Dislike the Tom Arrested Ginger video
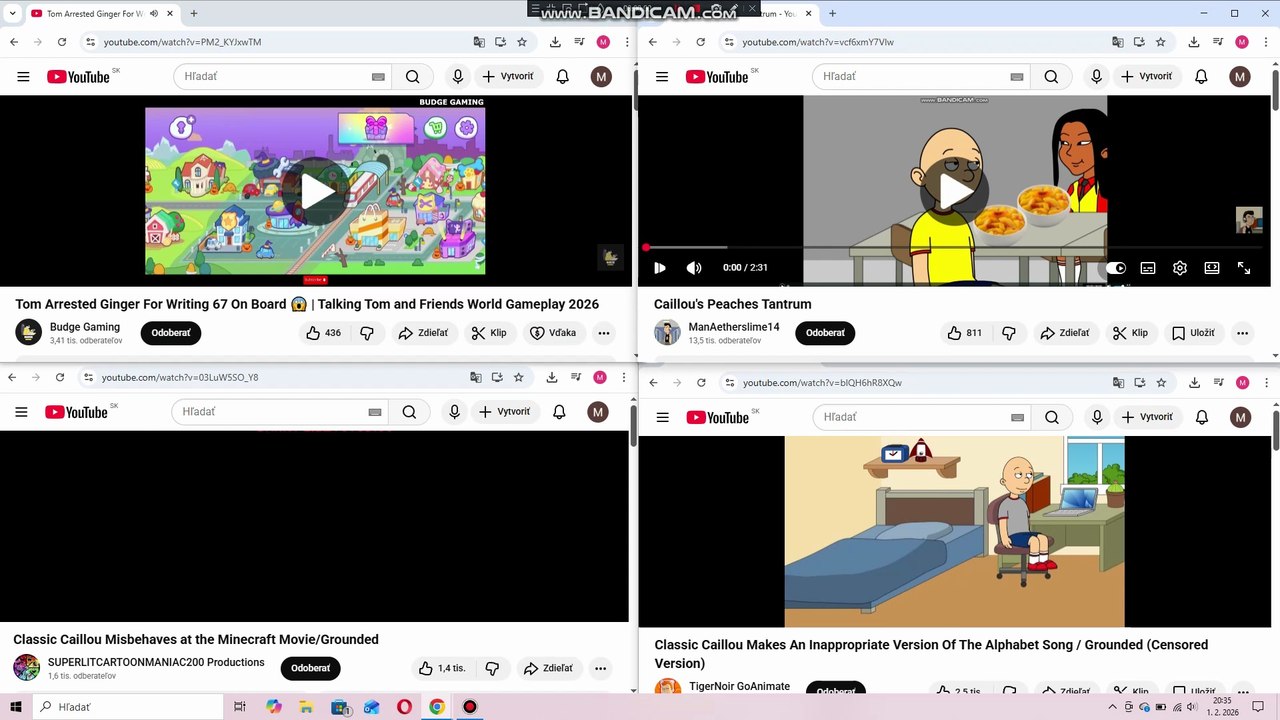Screen dimensions: 1280x720 click(367, 333)
